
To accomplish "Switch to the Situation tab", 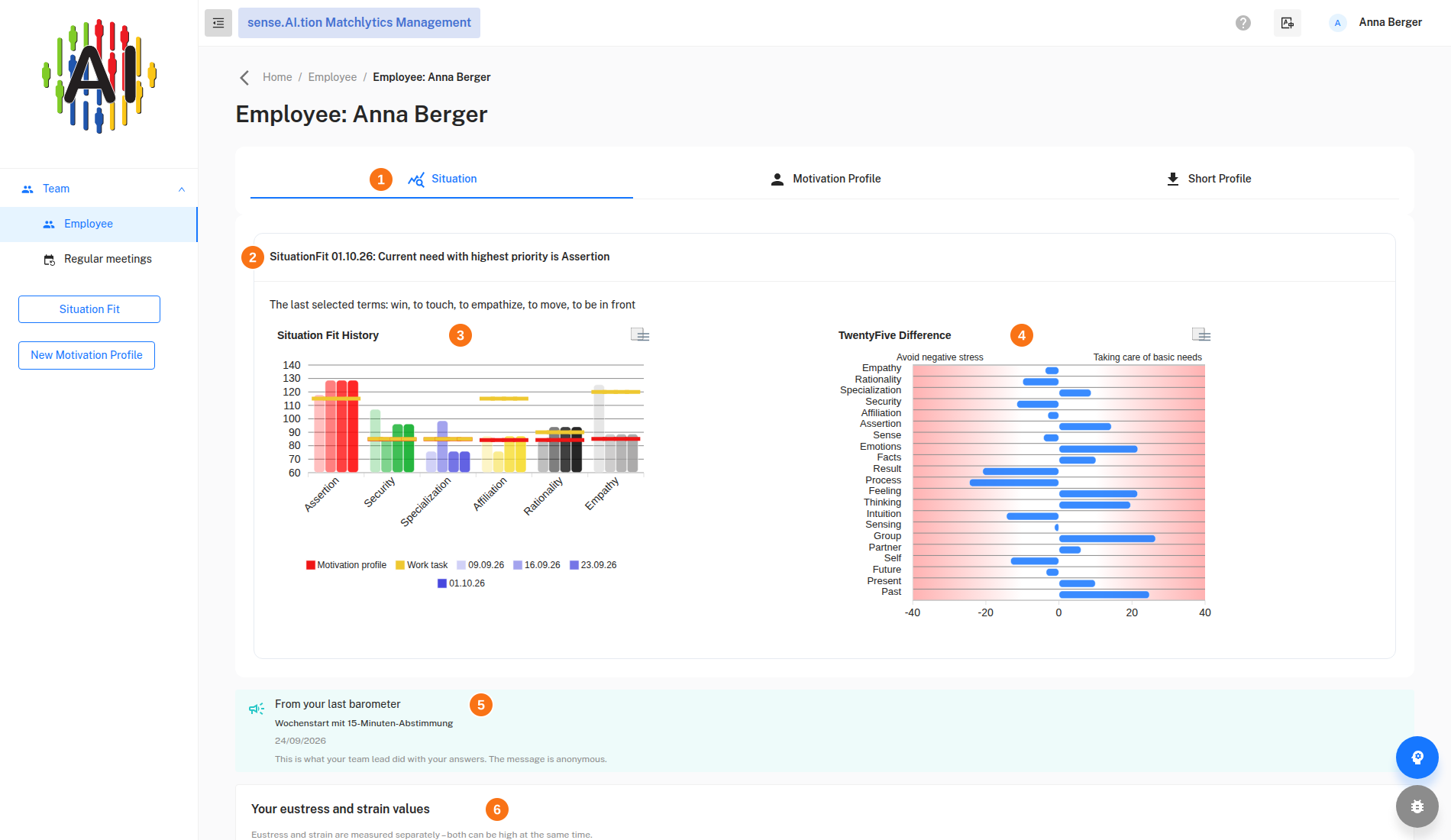I will [441, 179].
